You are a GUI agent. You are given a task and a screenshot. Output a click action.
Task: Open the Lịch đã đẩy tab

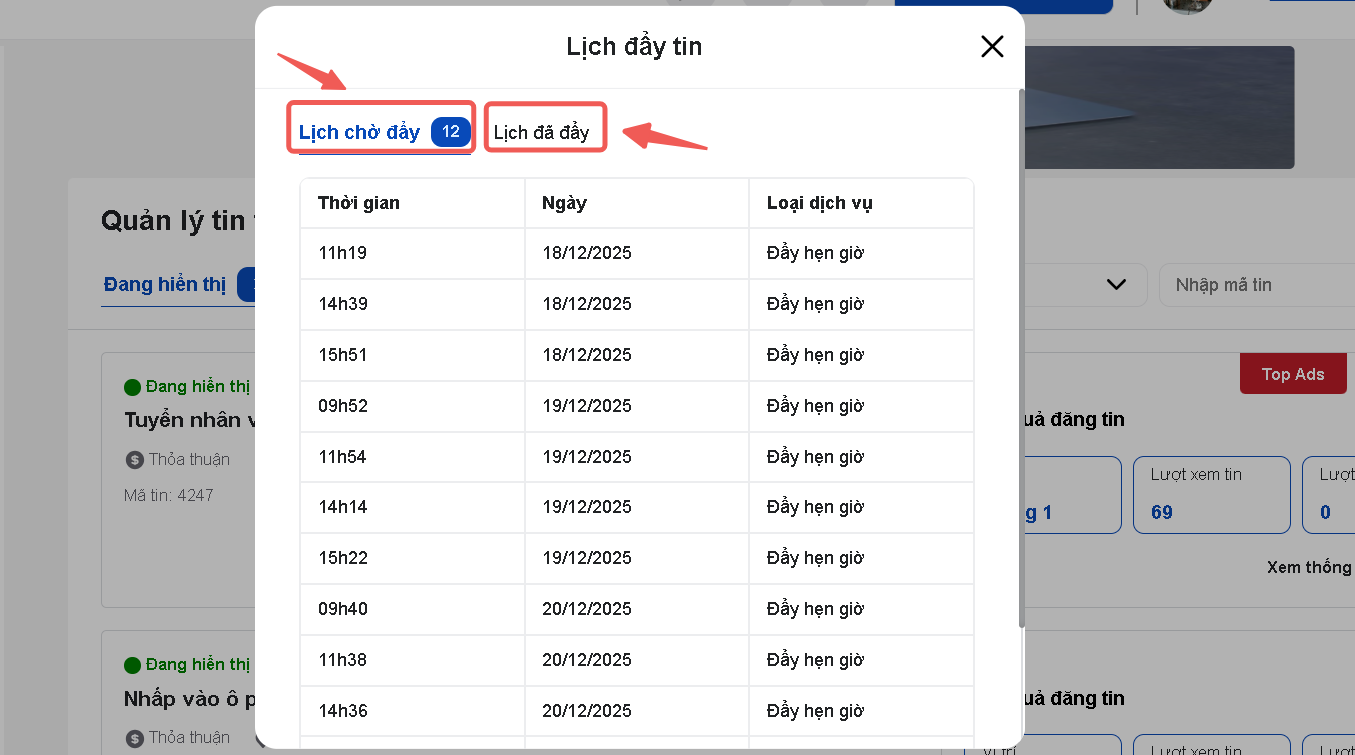pos(542,132)
